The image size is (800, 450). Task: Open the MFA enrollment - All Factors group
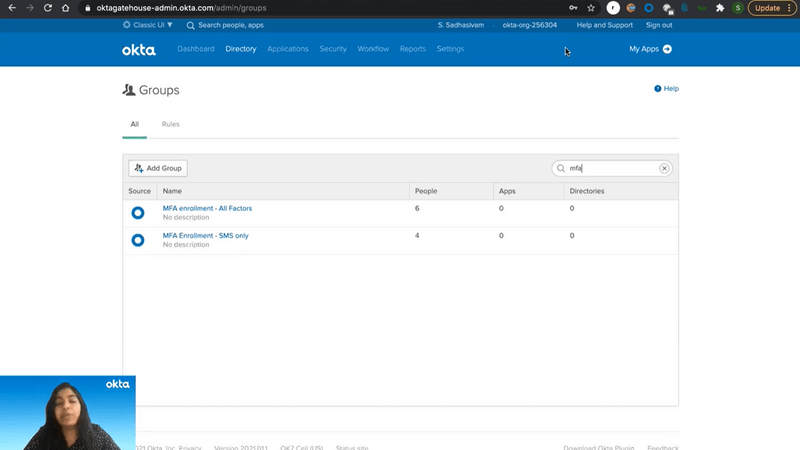click(207, 208)
